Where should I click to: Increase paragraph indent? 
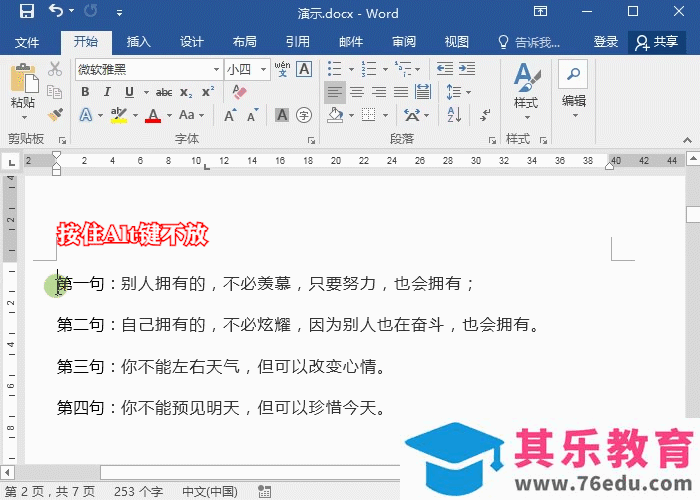(x=467, y=69)
